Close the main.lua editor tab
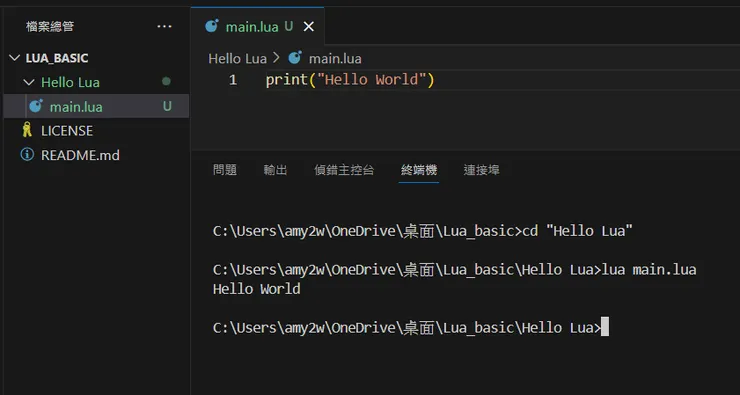The height and width of the screenshot is (395, 740). [309, 27]
